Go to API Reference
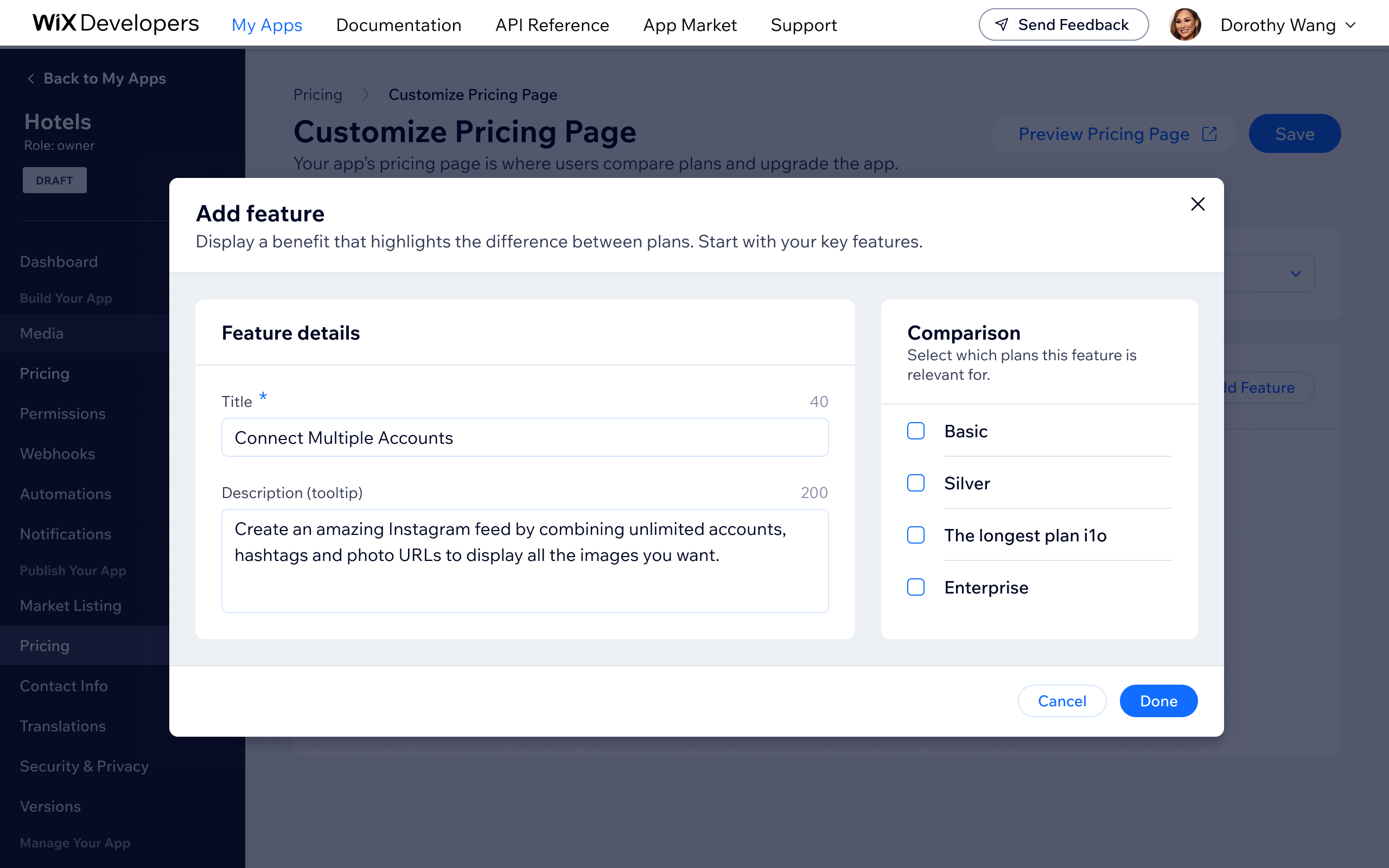1389x868 pixels. click(x=552, y=25)
